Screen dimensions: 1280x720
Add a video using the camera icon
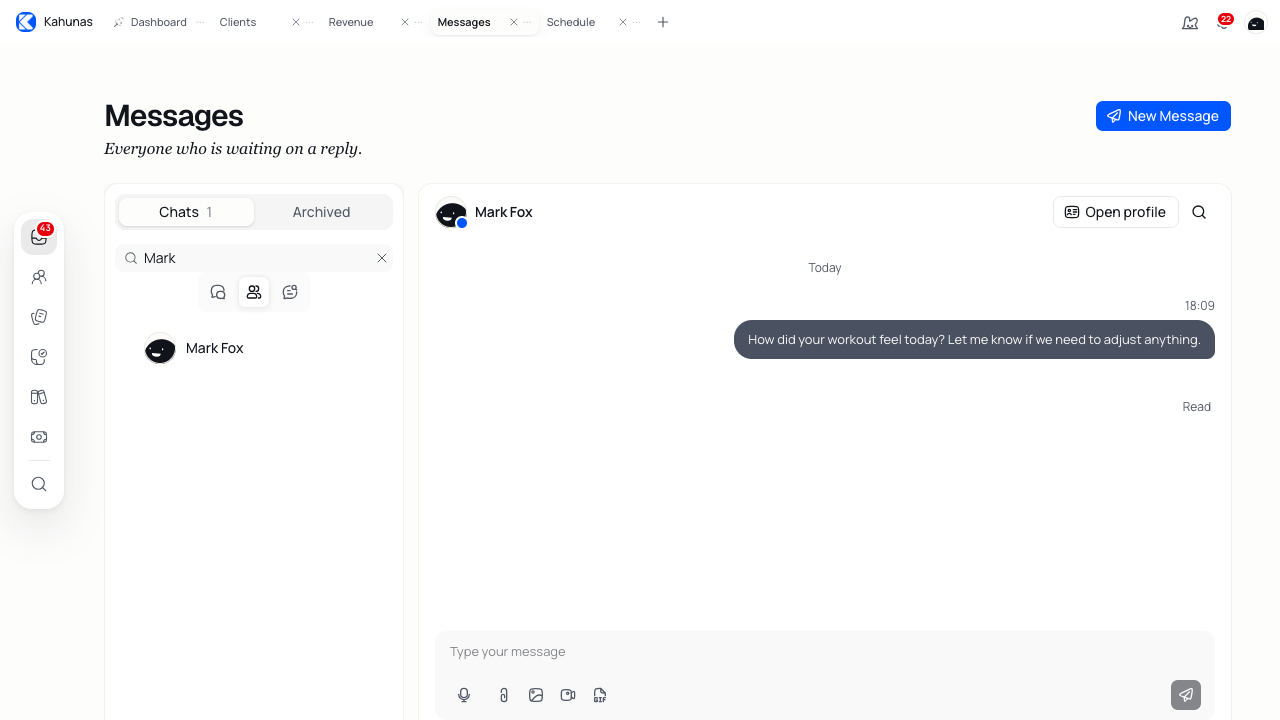568,695
